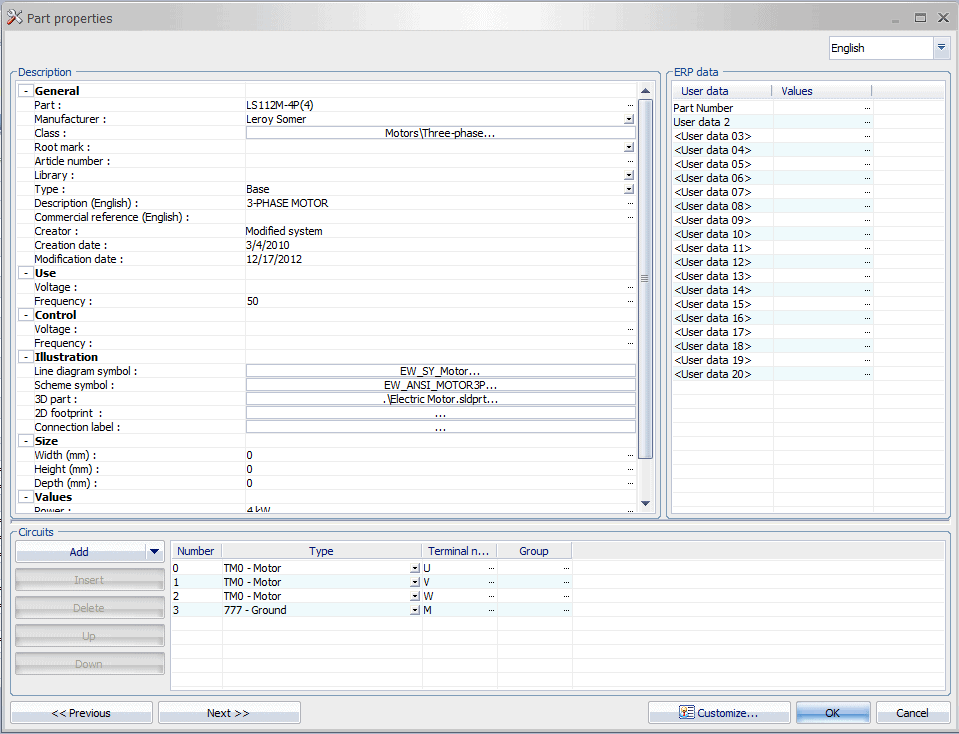Collapse the Illustration section
This screenshot has width=959, height=734.
click(x=26, y=357)
